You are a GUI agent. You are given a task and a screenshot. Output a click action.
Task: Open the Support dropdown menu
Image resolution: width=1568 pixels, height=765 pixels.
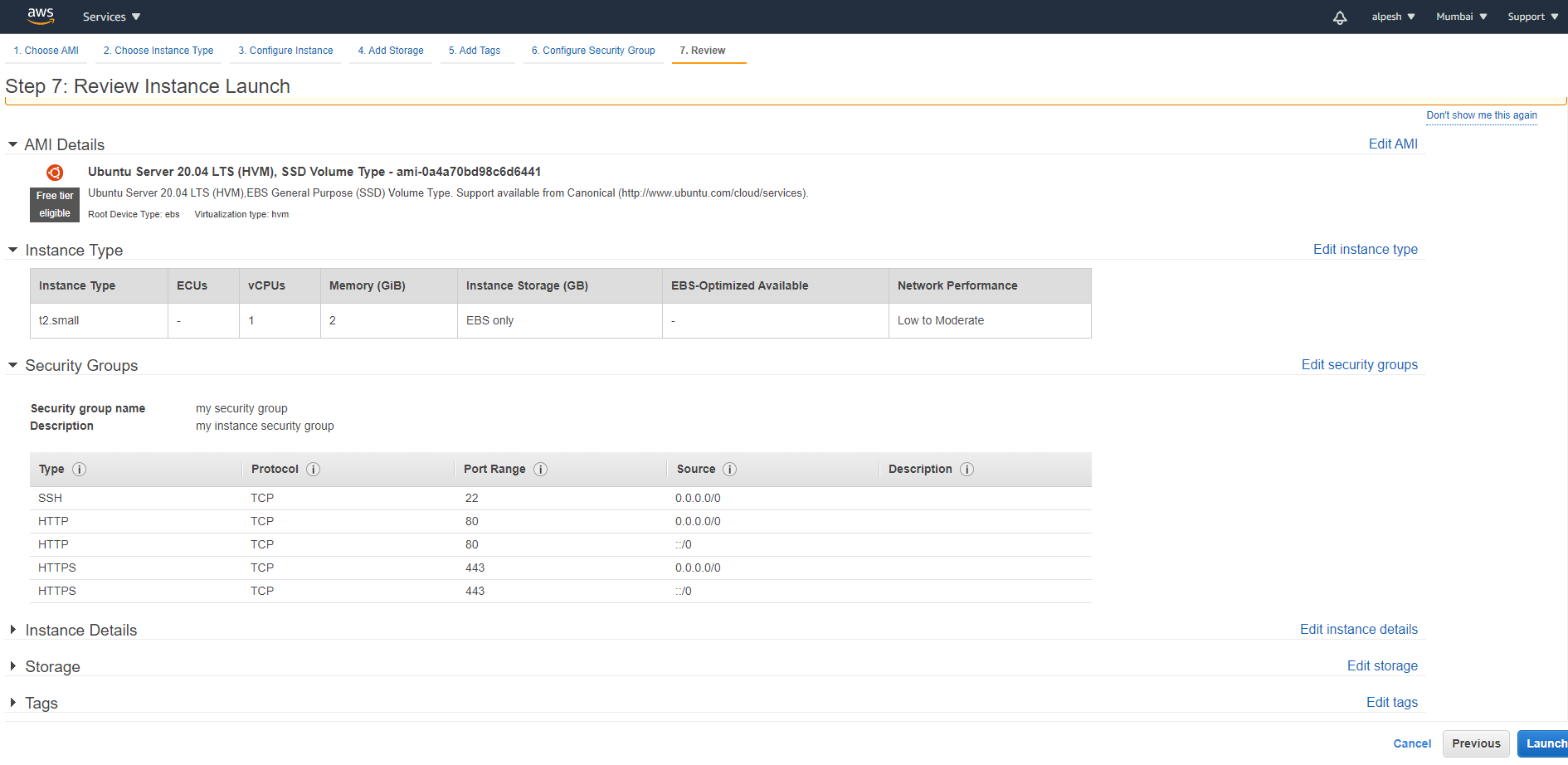pyautogui.click(x=1533, y=17)
